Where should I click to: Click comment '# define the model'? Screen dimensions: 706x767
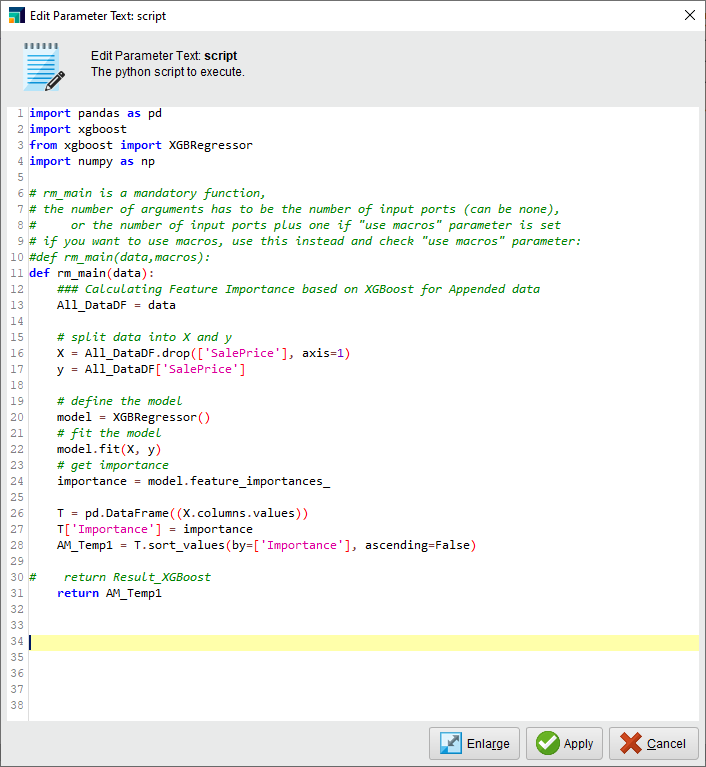119,401
